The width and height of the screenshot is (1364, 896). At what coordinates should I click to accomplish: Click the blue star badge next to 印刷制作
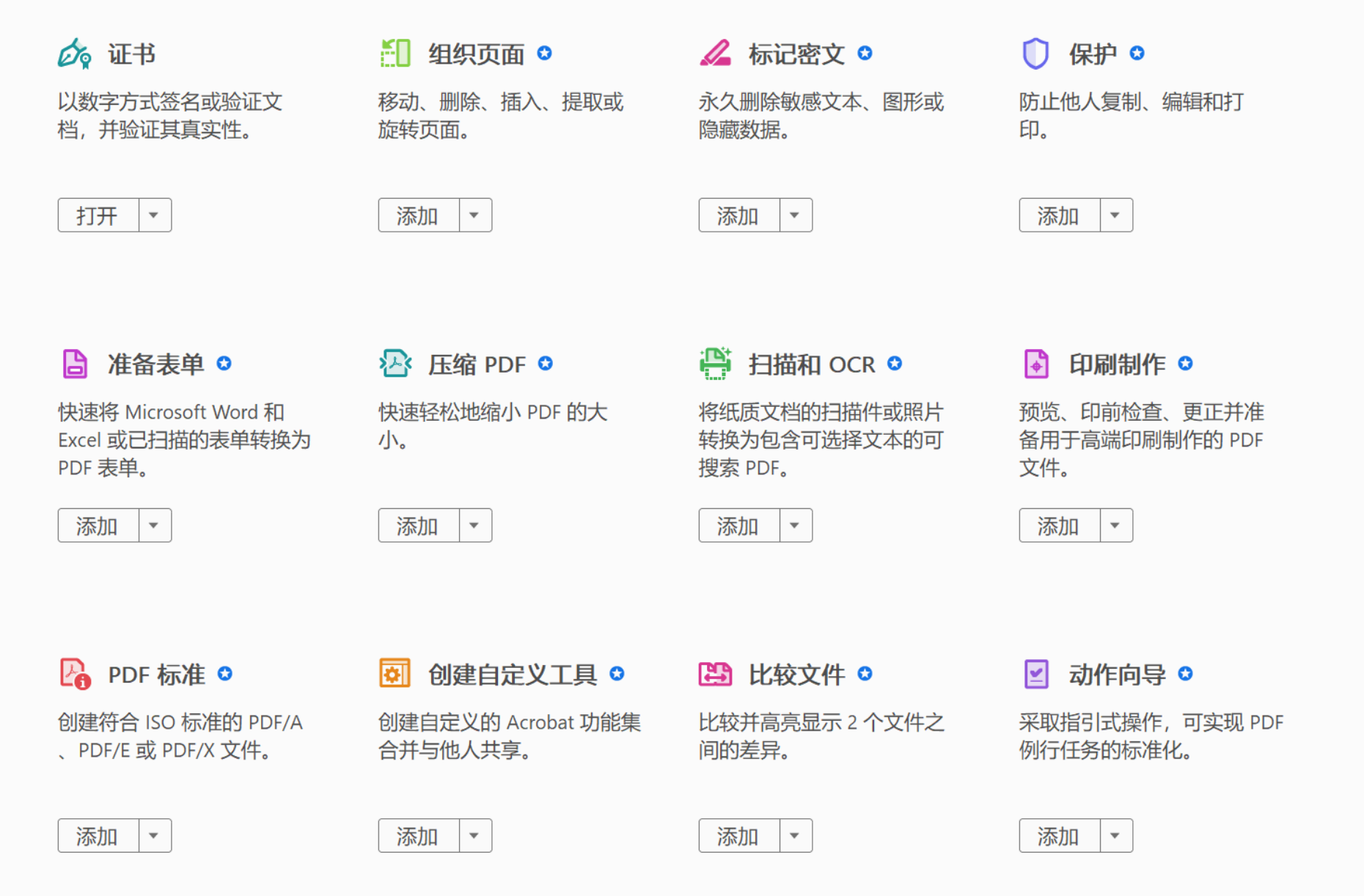[1186, 363]
